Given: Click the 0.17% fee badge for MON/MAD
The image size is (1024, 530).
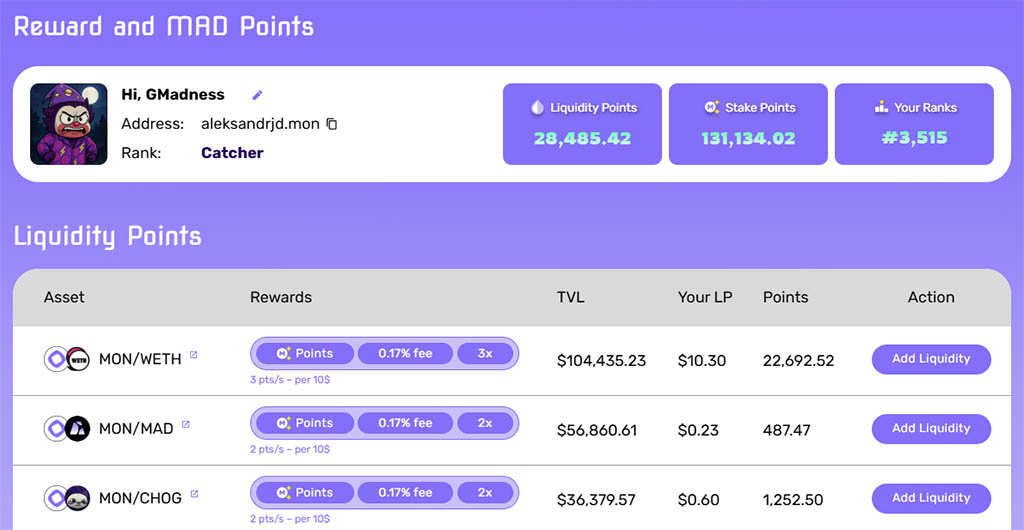Looking at the screenshot, I should (x=405, y=423).
